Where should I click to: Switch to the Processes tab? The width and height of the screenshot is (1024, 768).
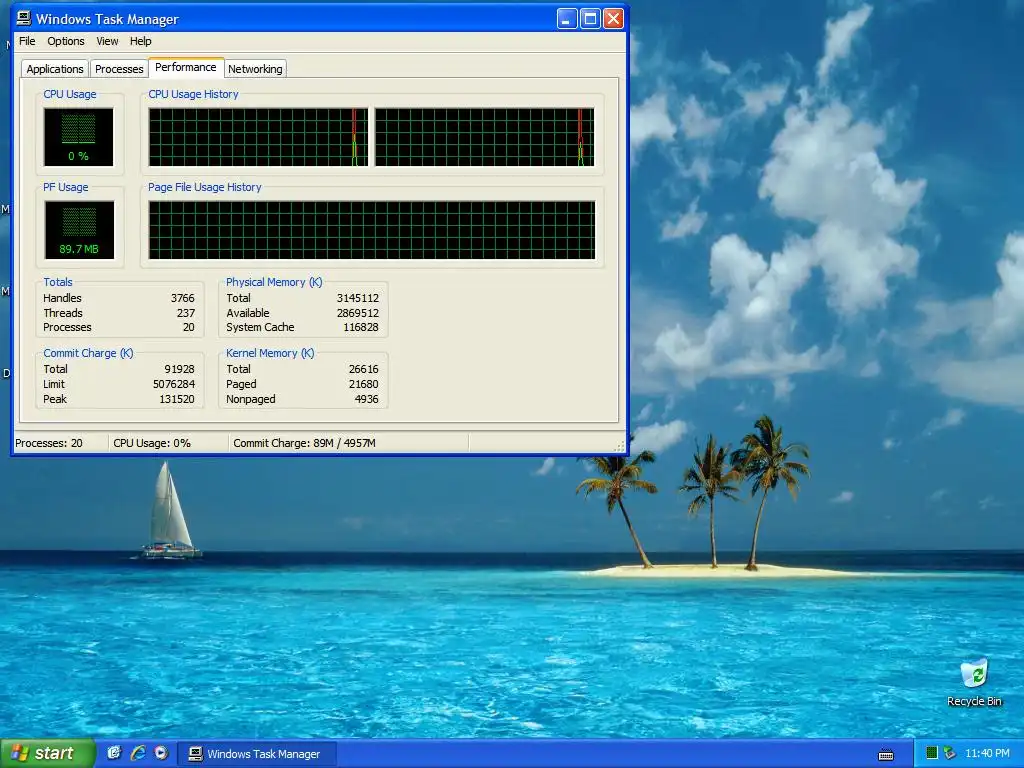pyautogui.click(x=119, y=69)
